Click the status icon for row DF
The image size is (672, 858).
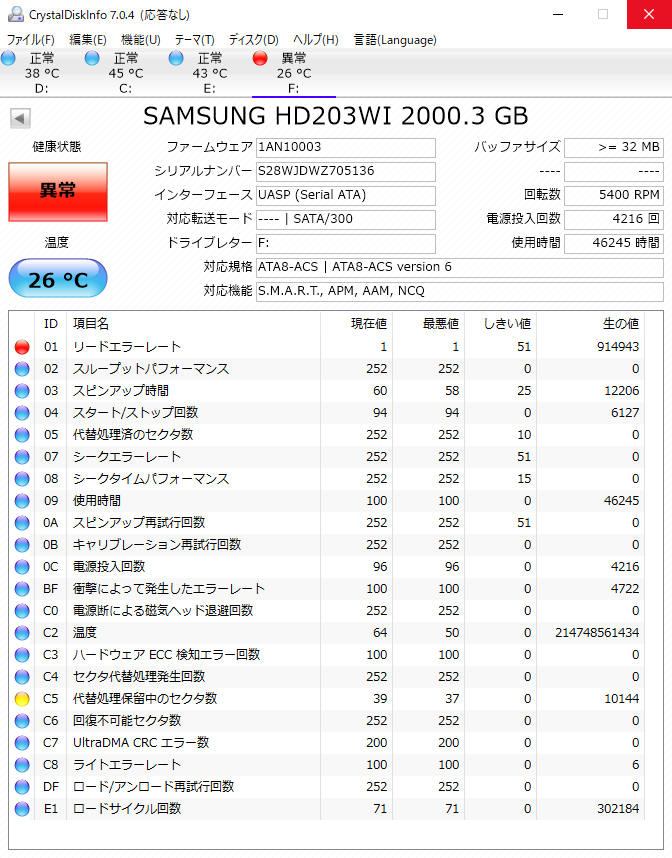point(22,787)
